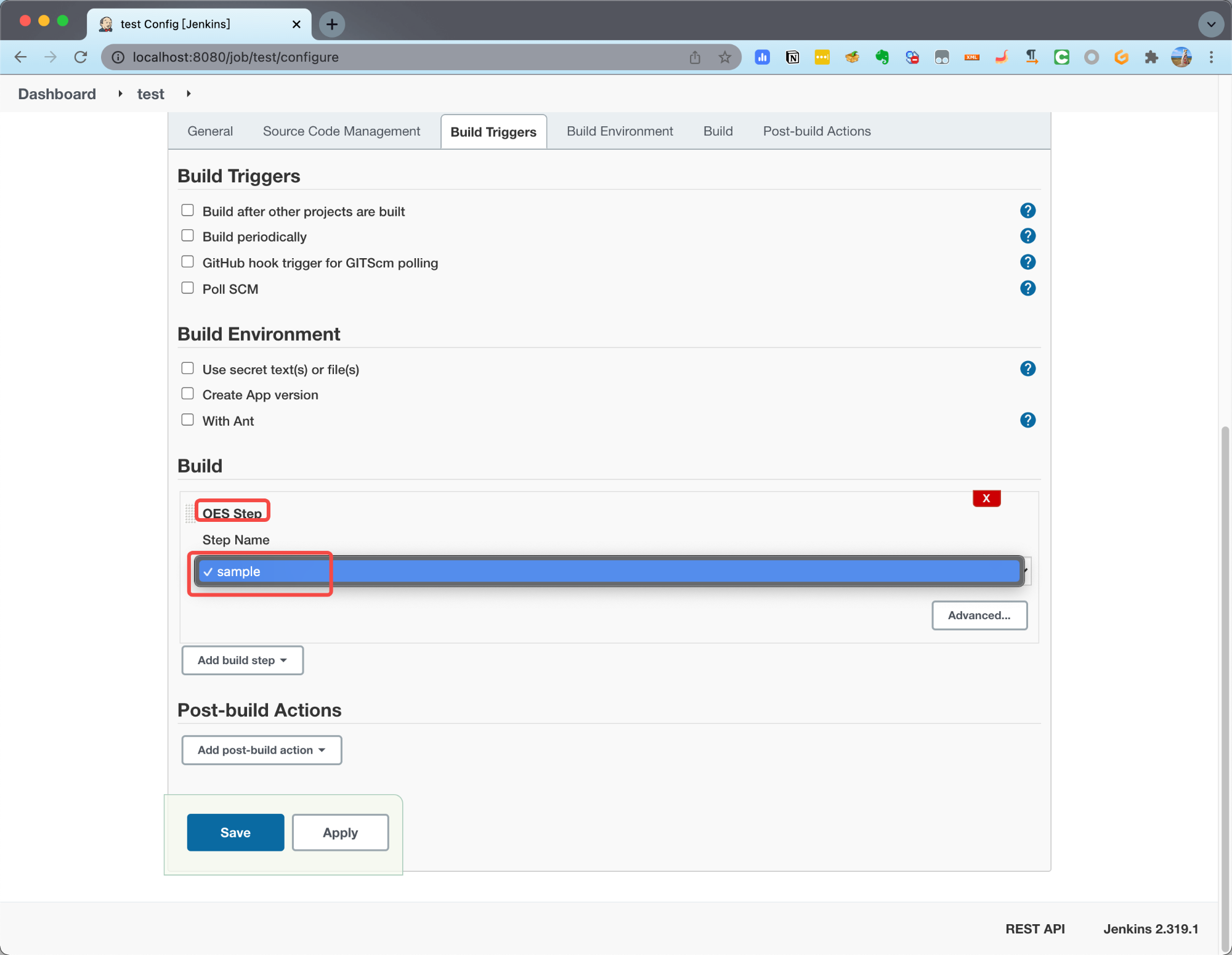This screenshot has width=1232, height=955.
Task: Open the REST API link
Action: (x=1035, y=929)
